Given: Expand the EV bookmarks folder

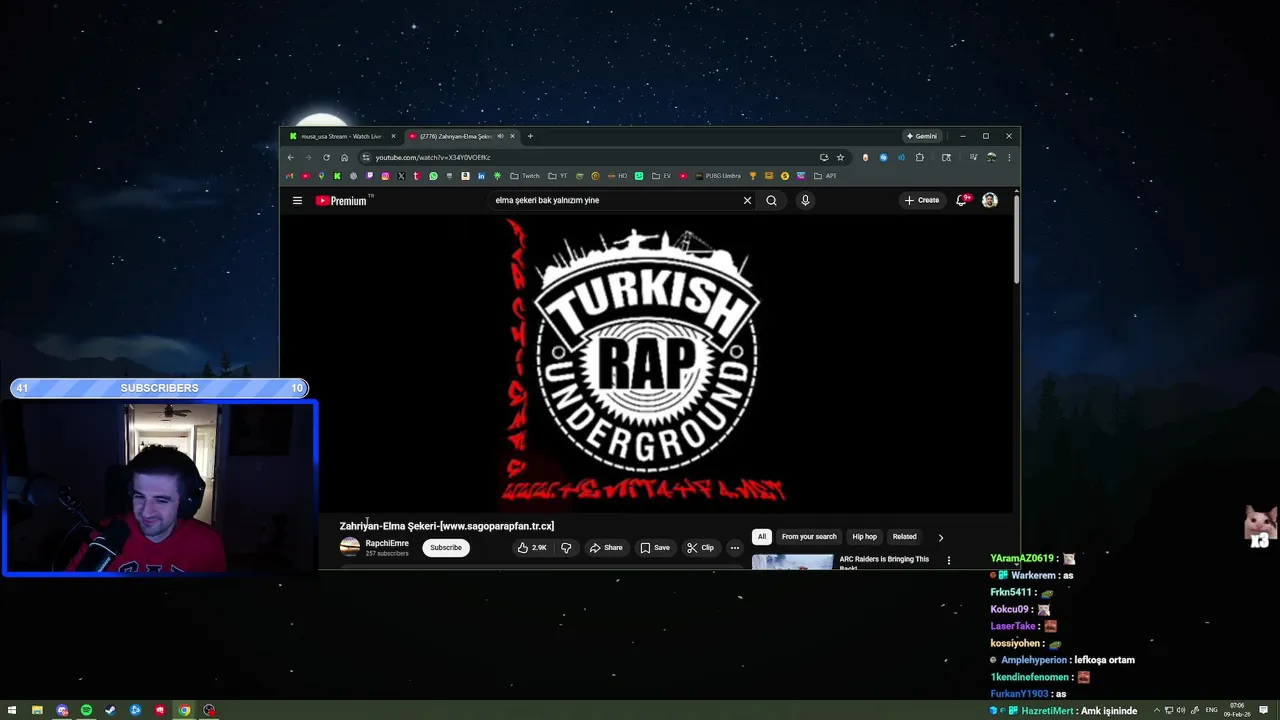Looking at the screenshot, I should pyautogui.click(x=661, y=176).
